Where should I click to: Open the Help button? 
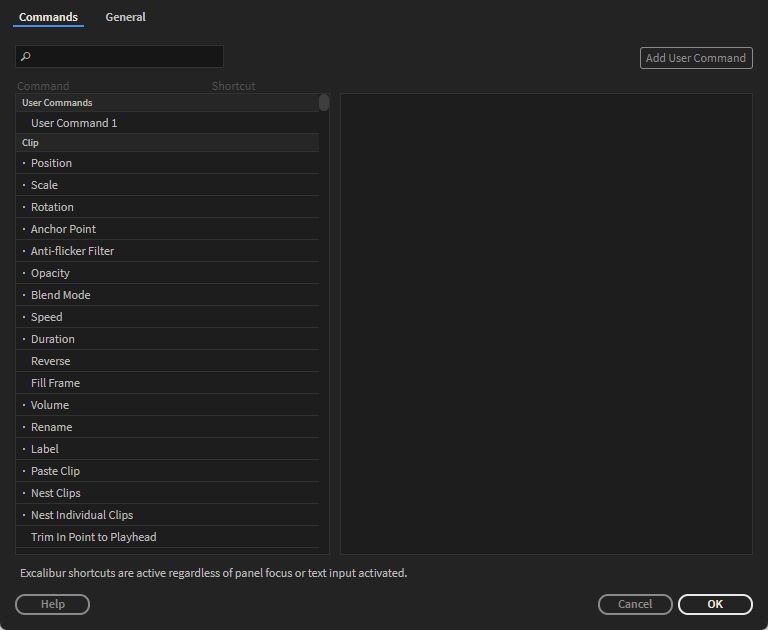click(52, 604)
